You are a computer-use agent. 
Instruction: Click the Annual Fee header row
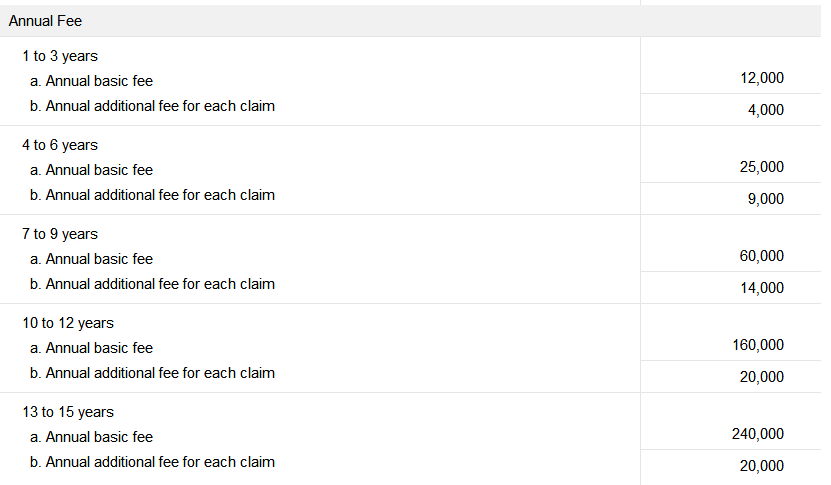point(46,20)
